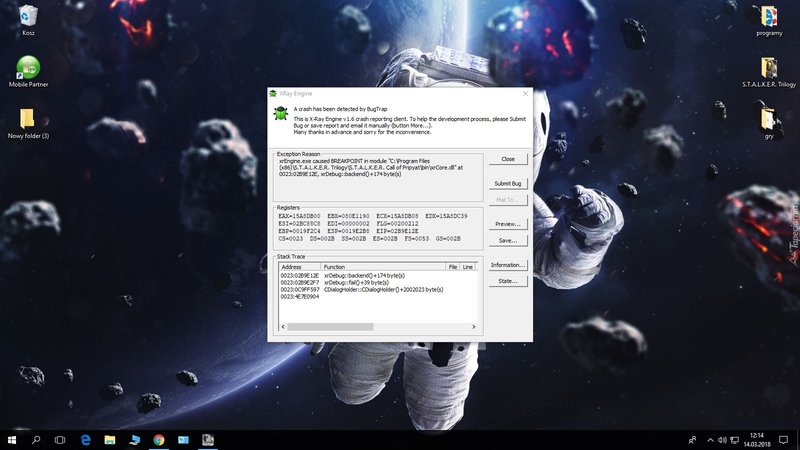Open Information... about the crash

point(508,265)
